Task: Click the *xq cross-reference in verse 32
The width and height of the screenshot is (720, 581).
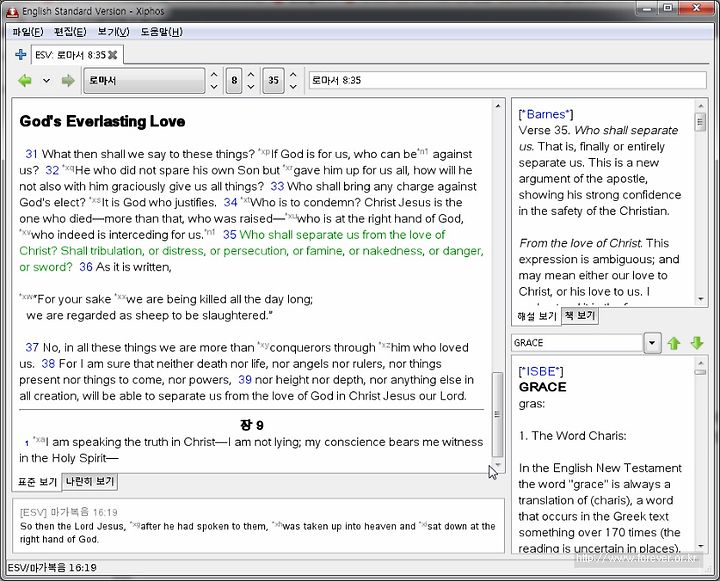Action: click(x=68, y=167)
